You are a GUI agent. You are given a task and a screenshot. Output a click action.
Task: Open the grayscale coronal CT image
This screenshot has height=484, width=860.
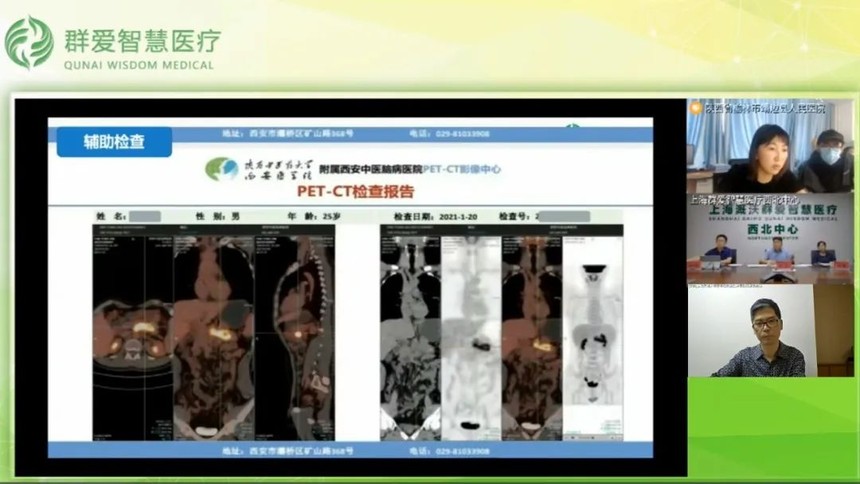click(x=410, y=337)
